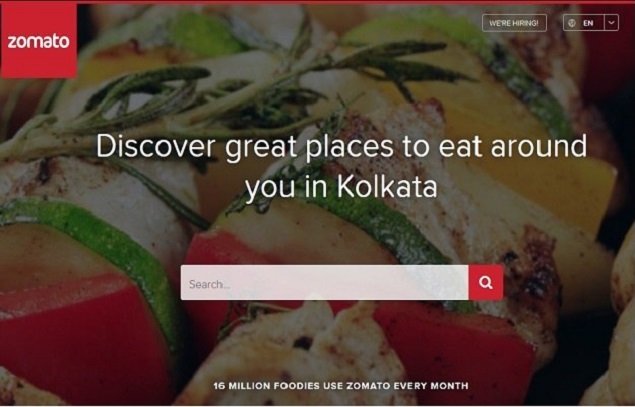Image resolution: width=635 pixels, height=407 pixels.
Task: Click the word 'zomato' inside the logo
Action: point(38,41)
